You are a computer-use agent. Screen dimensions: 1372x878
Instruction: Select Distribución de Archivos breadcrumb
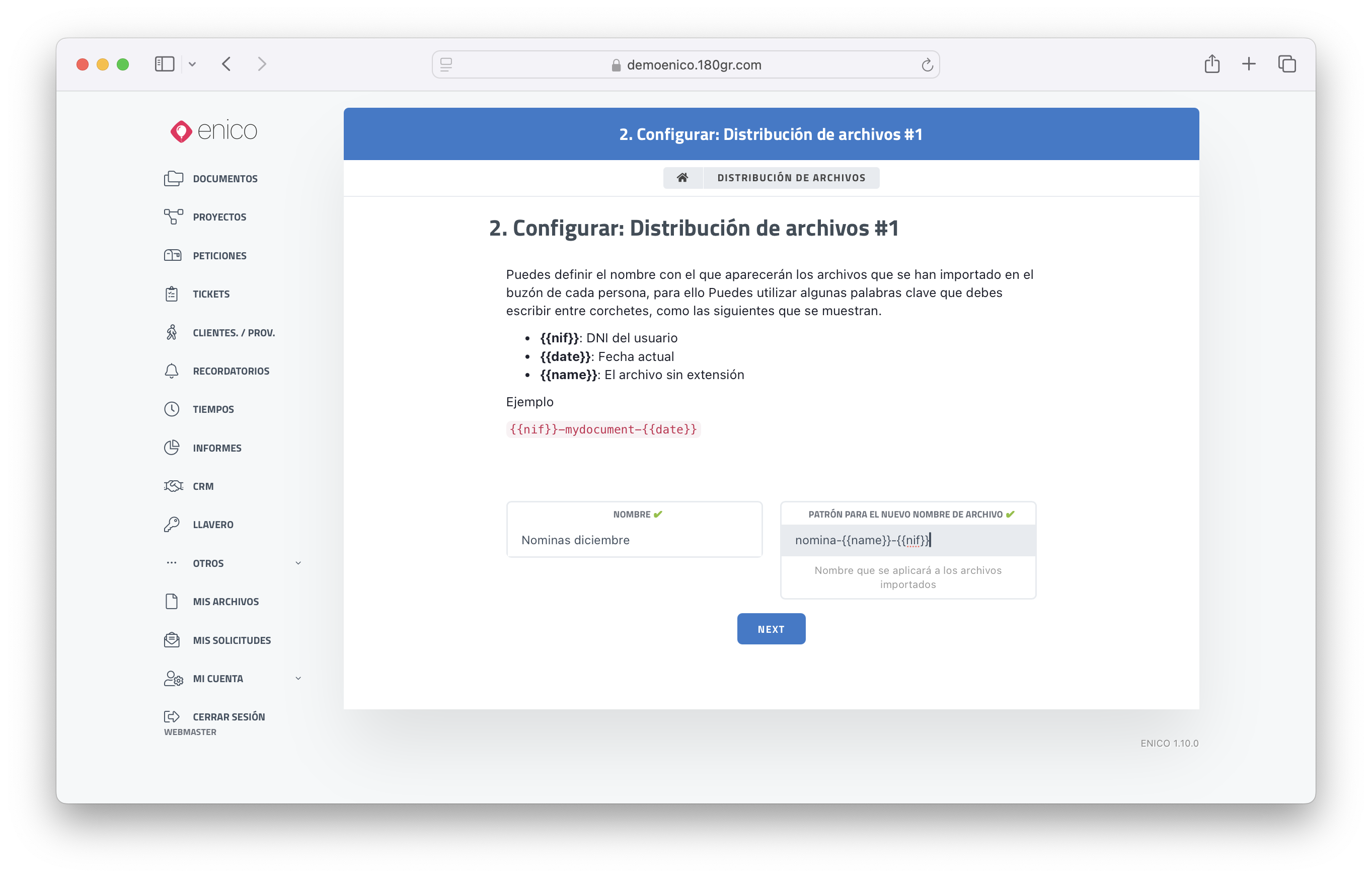point(791,177)
